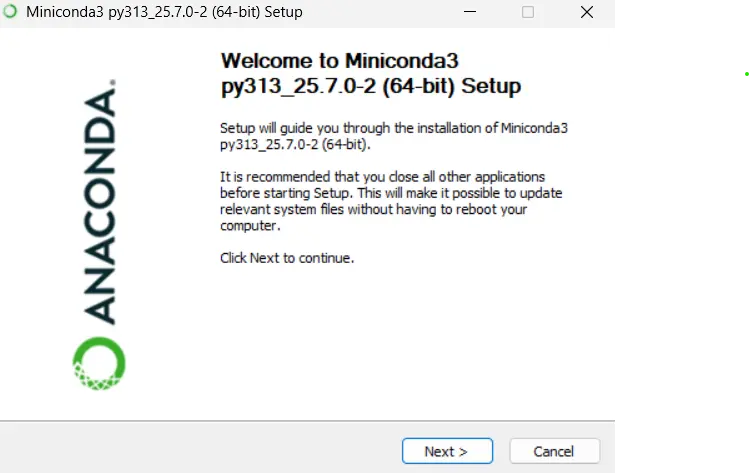Click the Miniconda installer title bar icon
This screenshot has height=473, width=750.
pos(10,11)
